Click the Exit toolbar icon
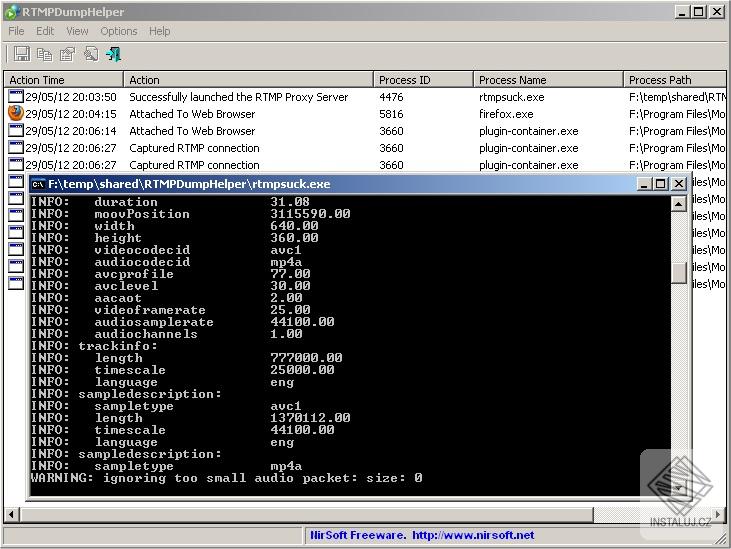The width and height of the screenshot is (731, 549). (x=114, y=54)
